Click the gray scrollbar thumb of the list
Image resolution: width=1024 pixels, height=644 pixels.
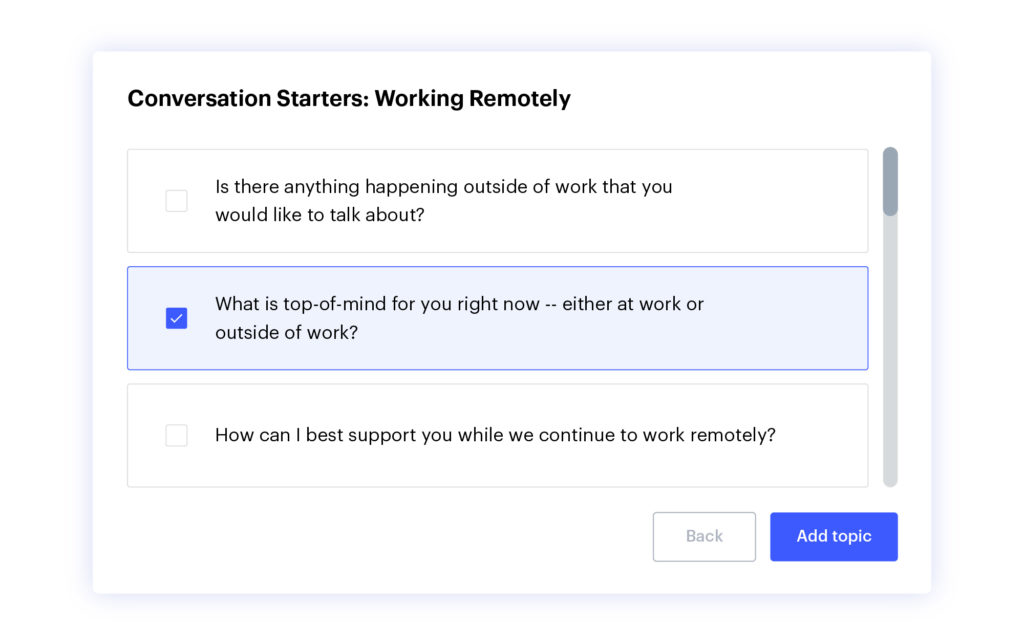pyautogui.click(x=890, y=181)
